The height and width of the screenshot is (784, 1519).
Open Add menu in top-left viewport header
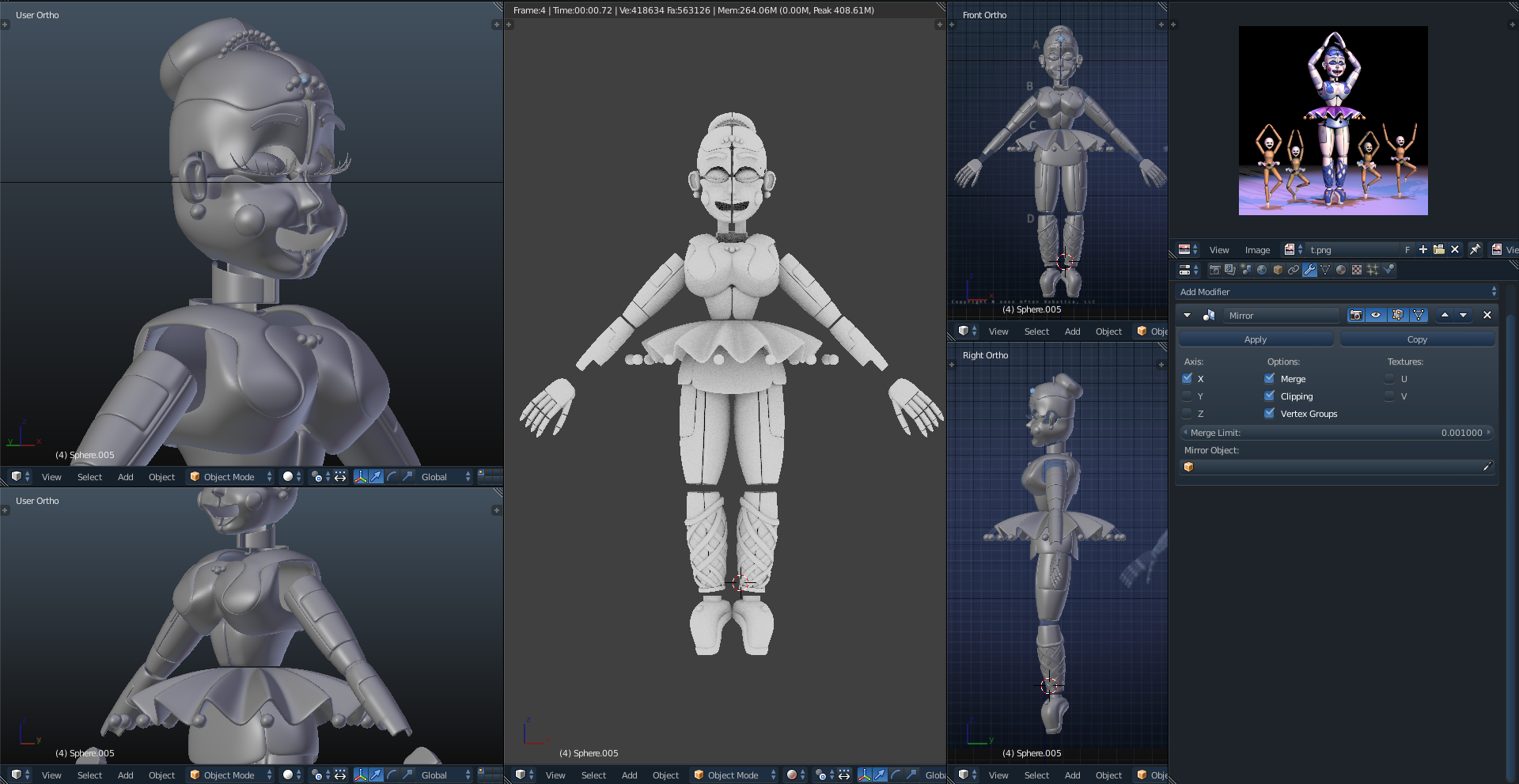[x=125, y=477]
